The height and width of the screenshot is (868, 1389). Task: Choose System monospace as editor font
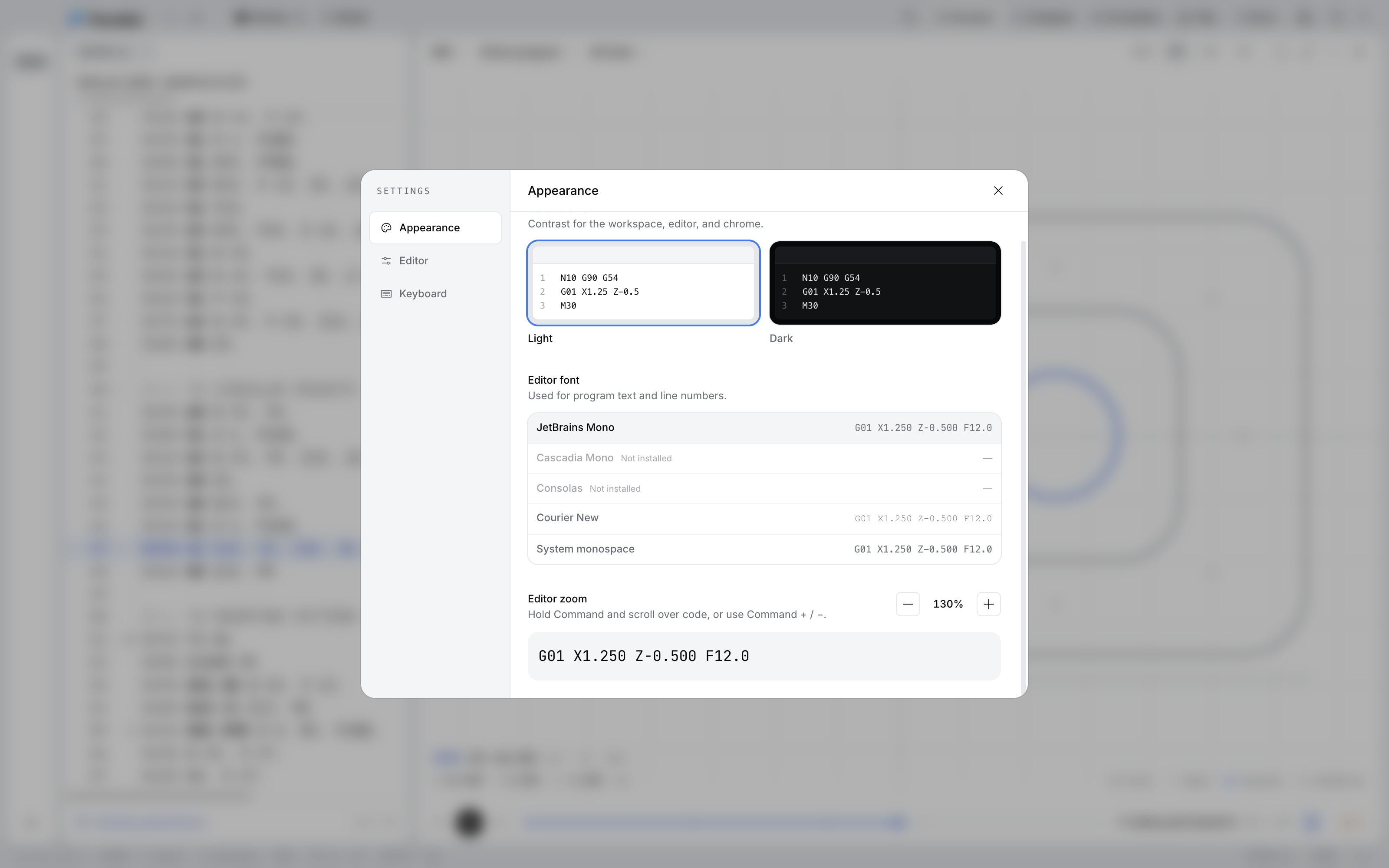[x=764, y=549]
